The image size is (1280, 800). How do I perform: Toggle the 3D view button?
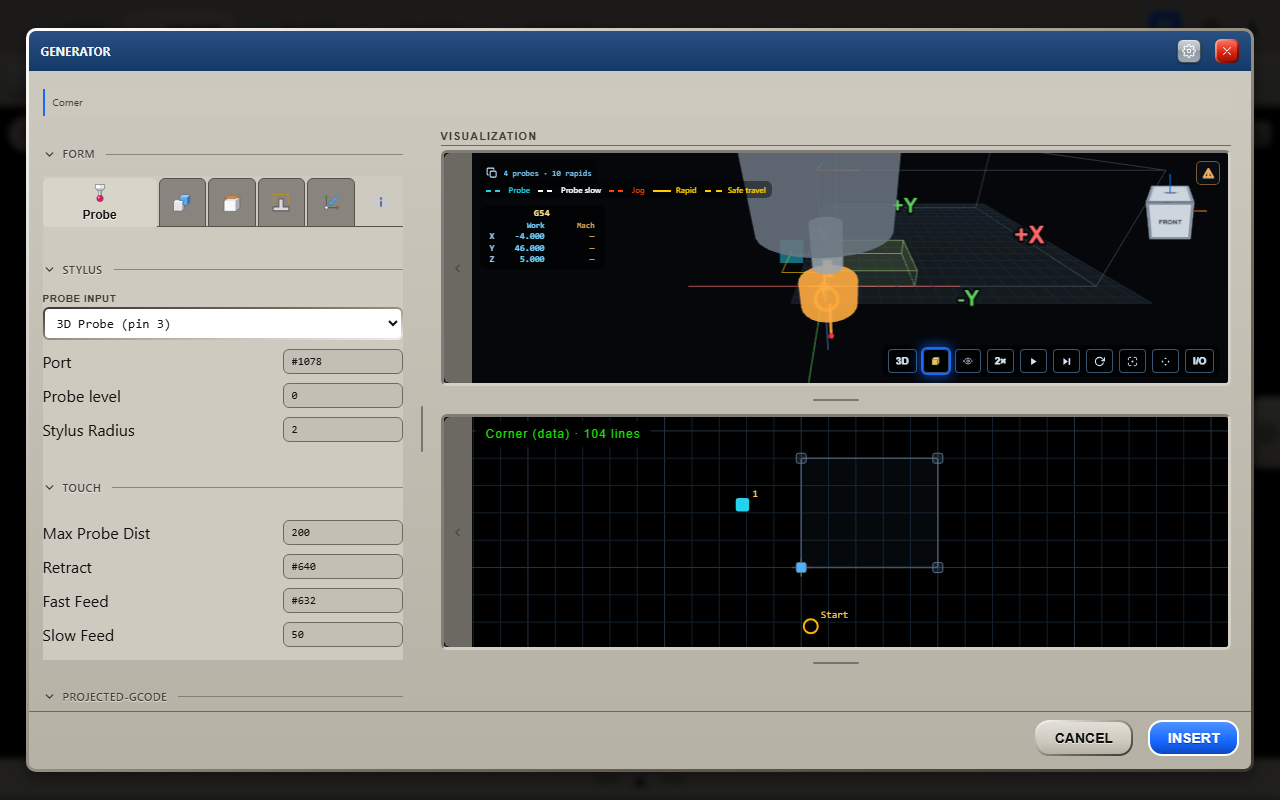click(902, 361)
